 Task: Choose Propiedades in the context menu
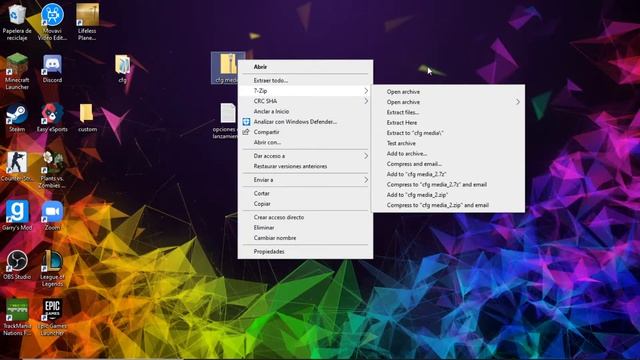tap(305, 251)
